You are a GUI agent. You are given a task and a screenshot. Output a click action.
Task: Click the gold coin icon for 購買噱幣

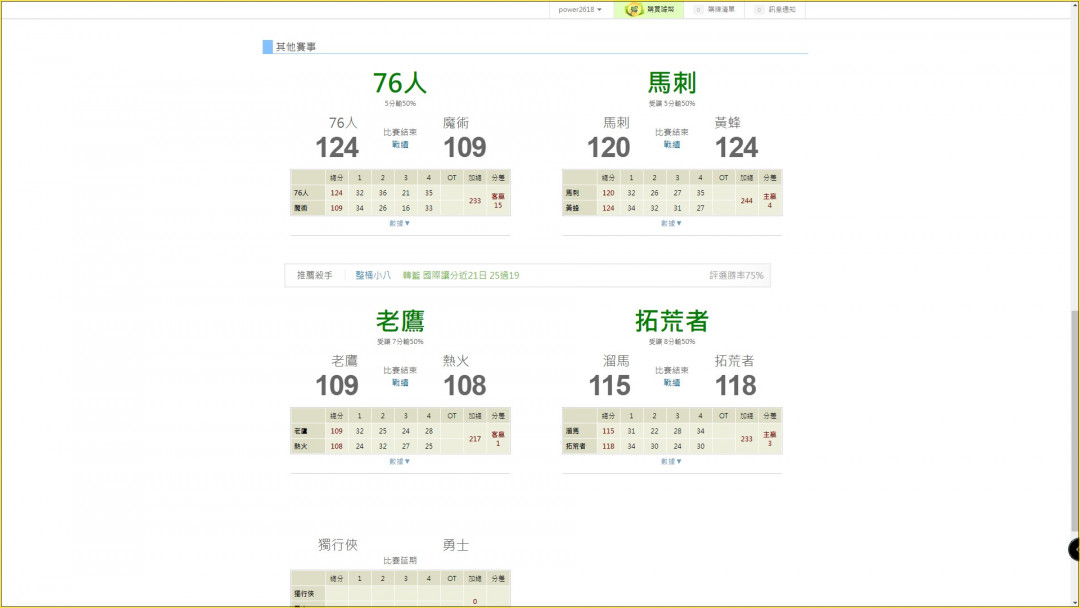634,10
